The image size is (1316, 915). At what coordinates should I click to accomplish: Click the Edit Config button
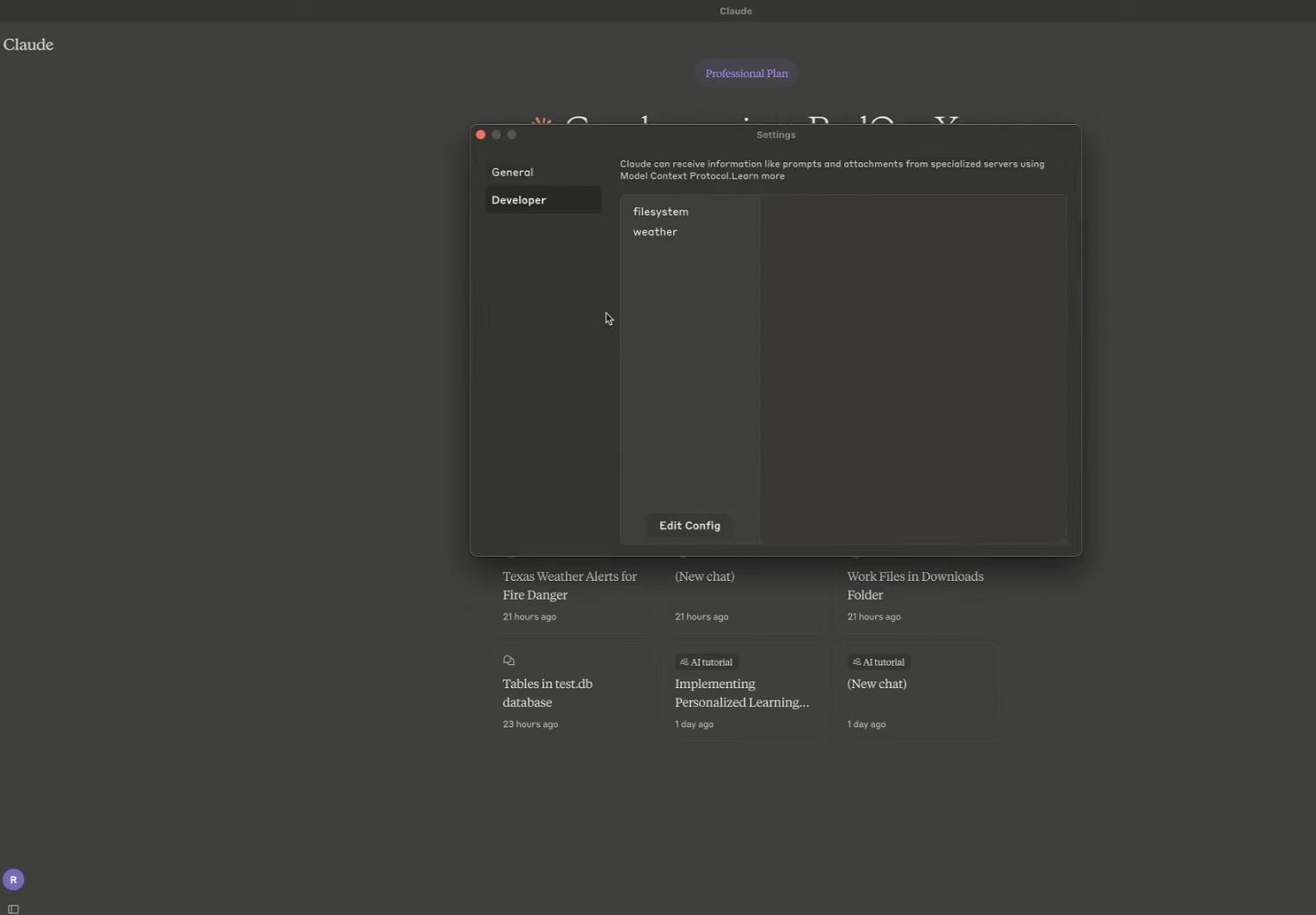tap(689, 525)
